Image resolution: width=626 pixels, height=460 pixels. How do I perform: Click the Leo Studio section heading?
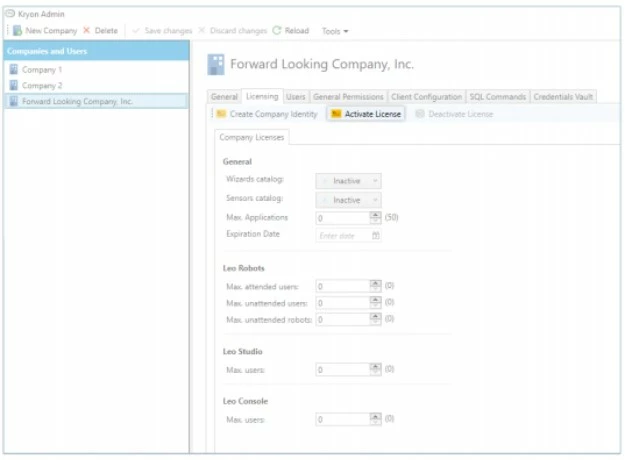point(242,351)
